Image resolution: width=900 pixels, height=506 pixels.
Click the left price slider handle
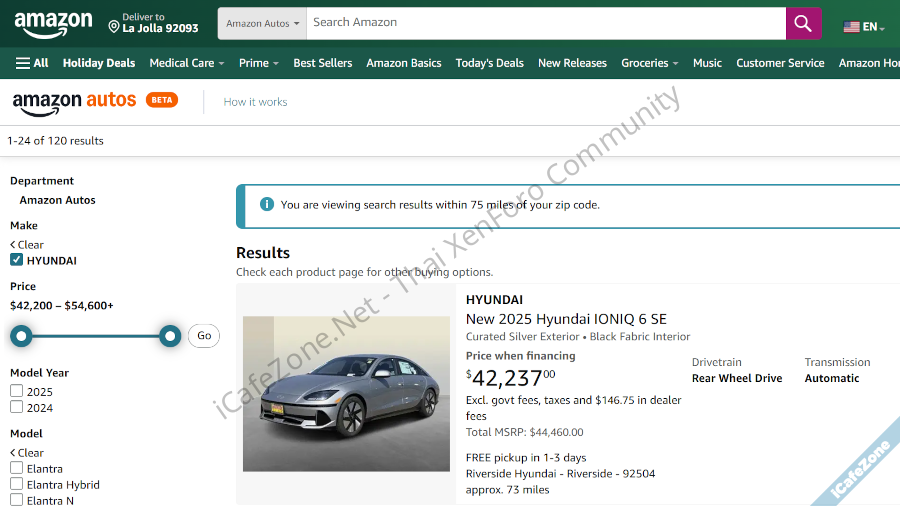21,336
